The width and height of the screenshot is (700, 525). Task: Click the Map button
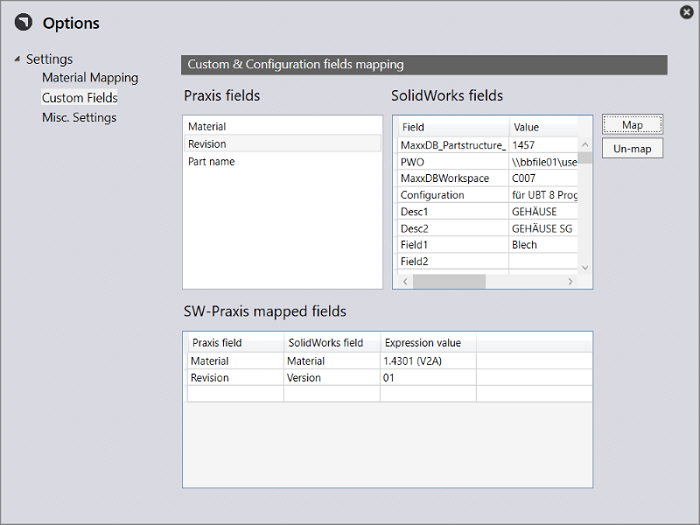coord(633,125)
